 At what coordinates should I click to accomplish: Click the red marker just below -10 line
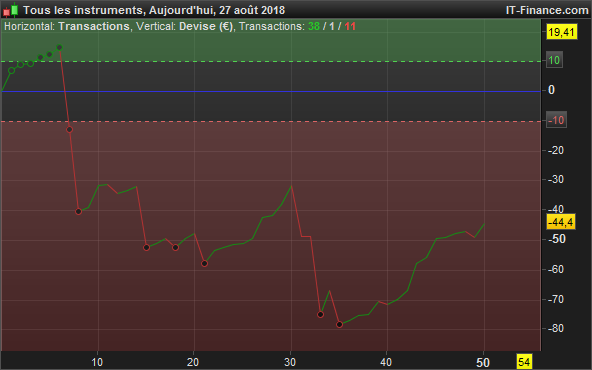point(69,130)
